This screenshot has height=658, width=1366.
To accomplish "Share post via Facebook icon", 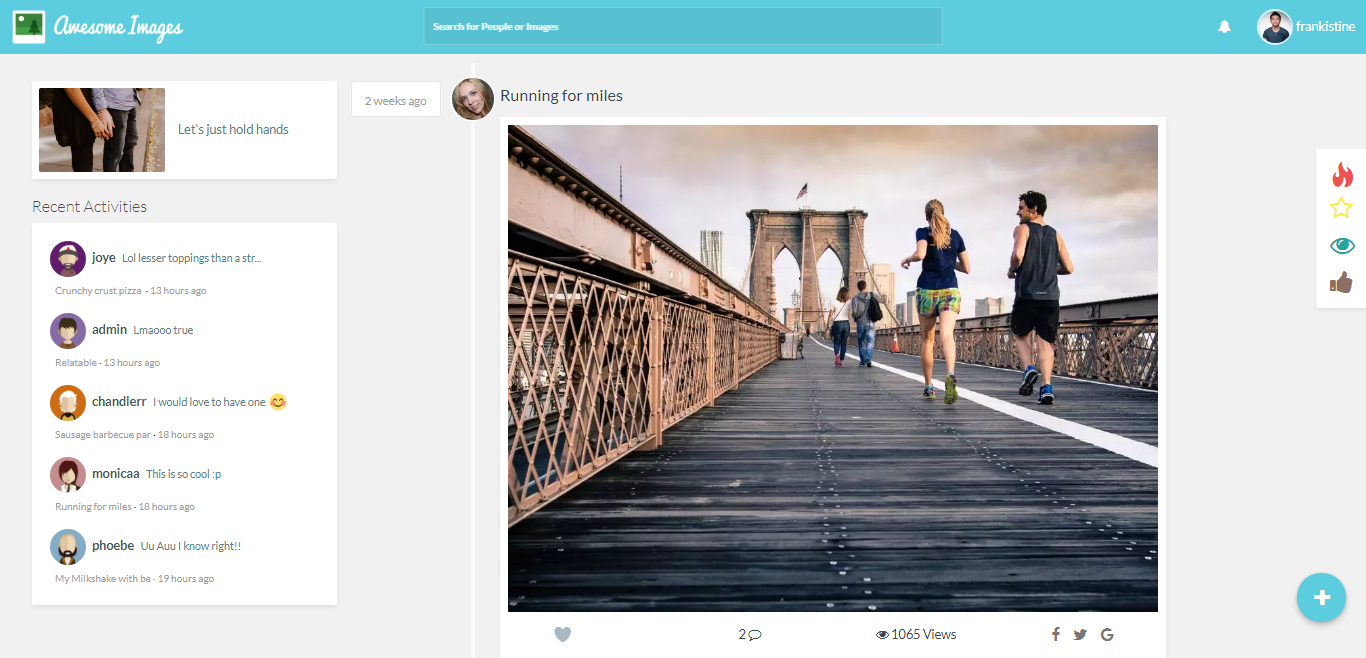I will 1055,634.
